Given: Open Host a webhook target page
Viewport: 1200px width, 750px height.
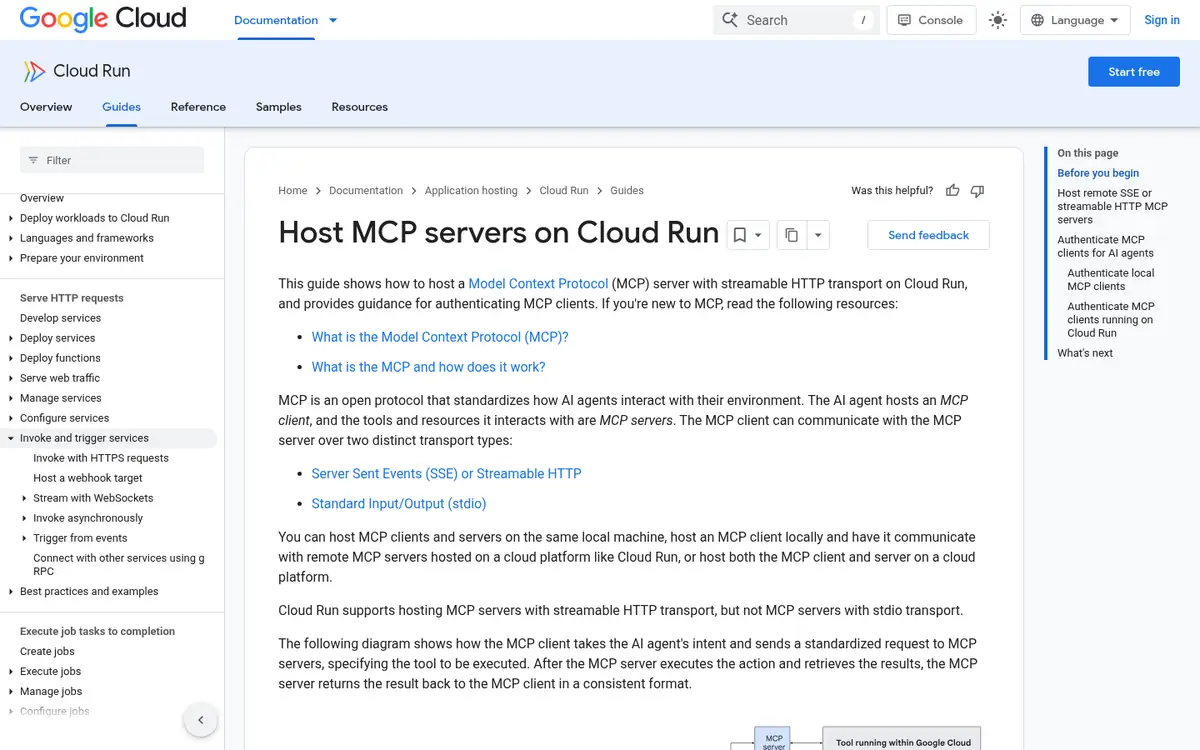Looking at the screenshot, I should 88,478.
